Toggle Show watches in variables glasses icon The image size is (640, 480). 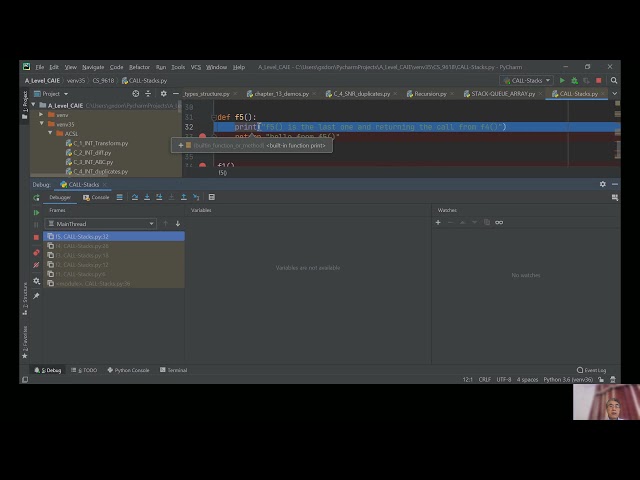[x=499, y=222]
